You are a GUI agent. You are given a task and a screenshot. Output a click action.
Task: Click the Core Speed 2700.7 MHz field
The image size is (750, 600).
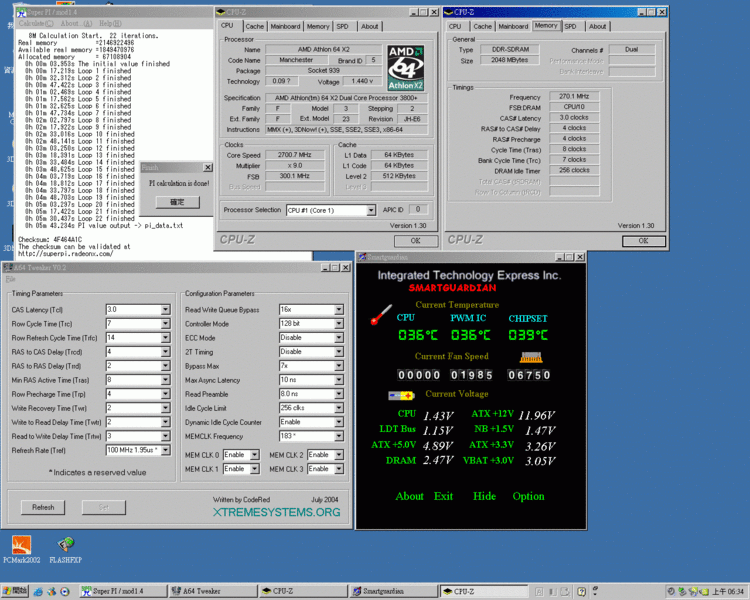(295, 155)
